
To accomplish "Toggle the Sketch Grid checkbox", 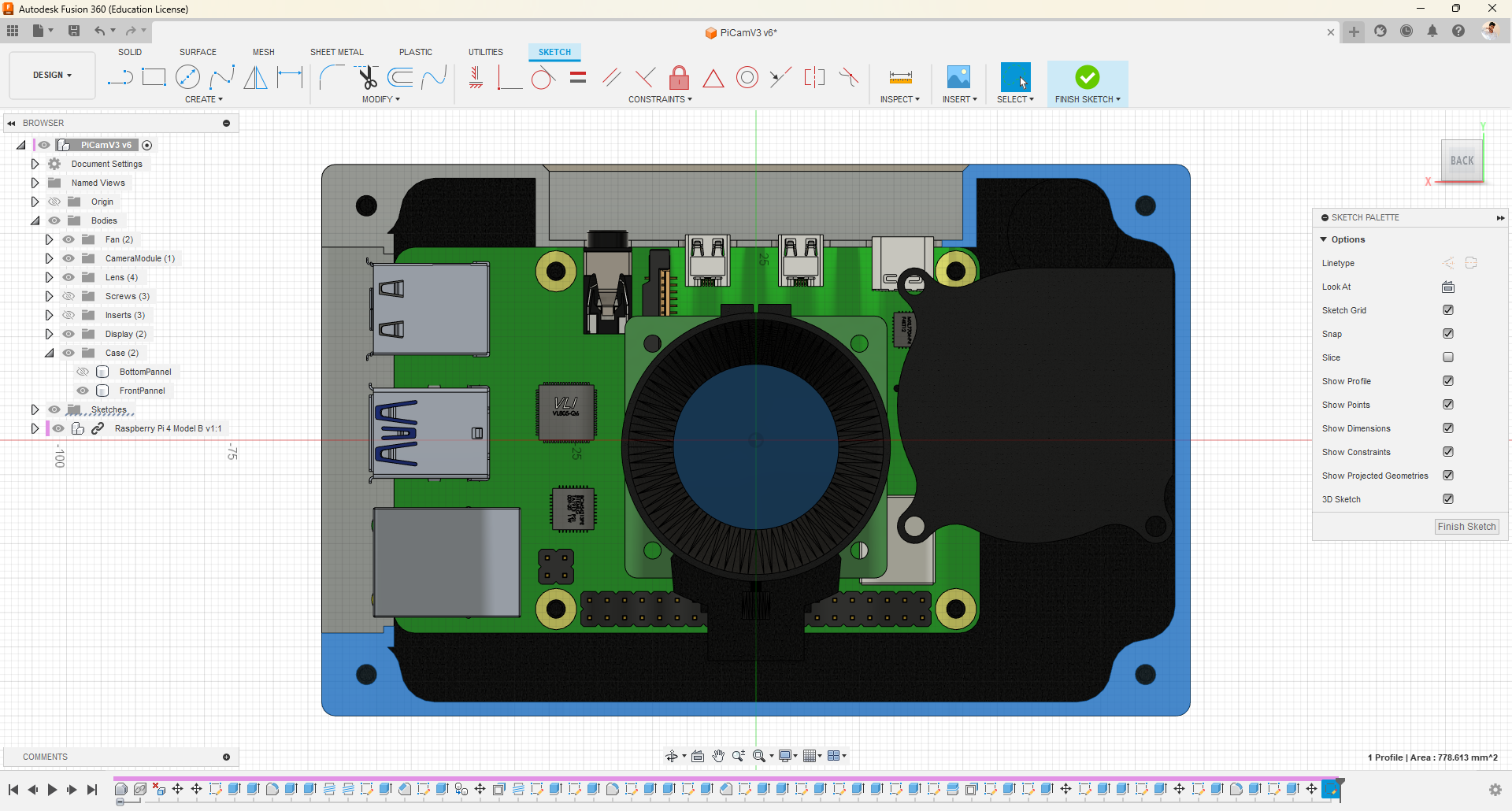I will pos(1448,310).
